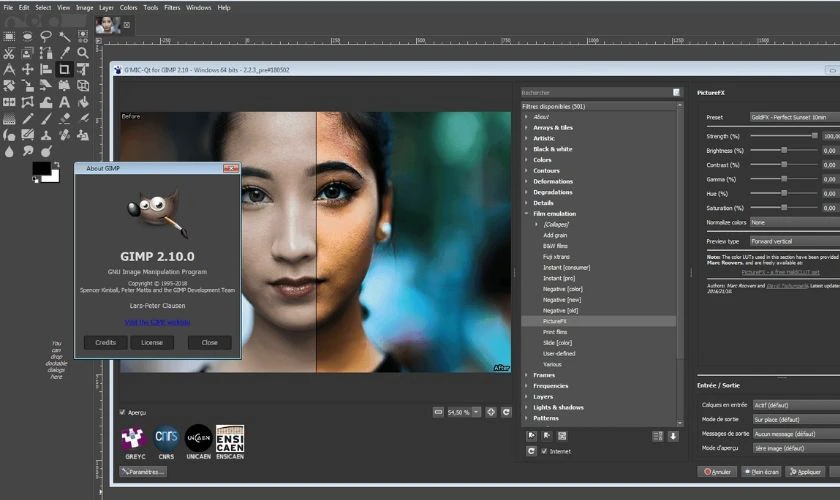840x500 pixels.
Task: Select the Move tool
Action: pos(27,69)
